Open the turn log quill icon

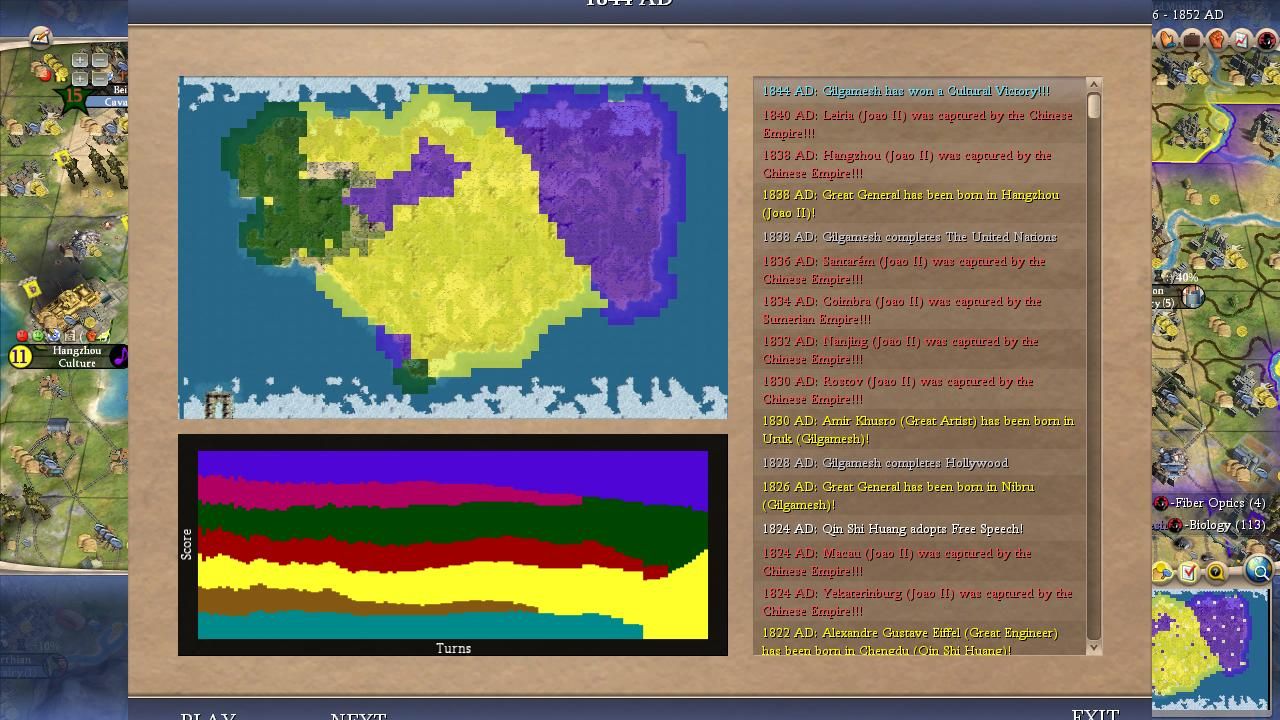point(41,37)
